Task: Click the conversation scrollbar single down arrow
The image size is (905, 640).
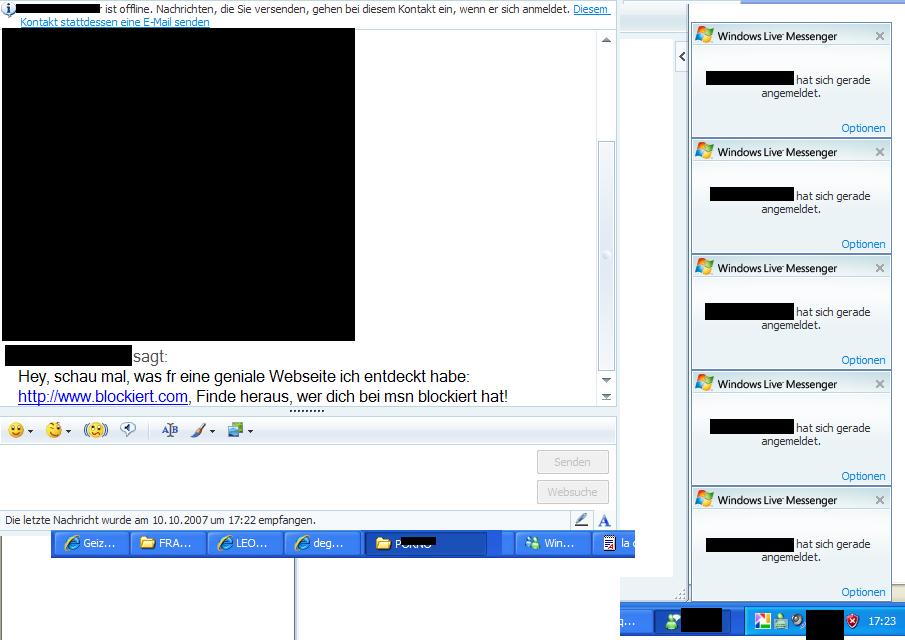Action: click(x=607, y=380)
